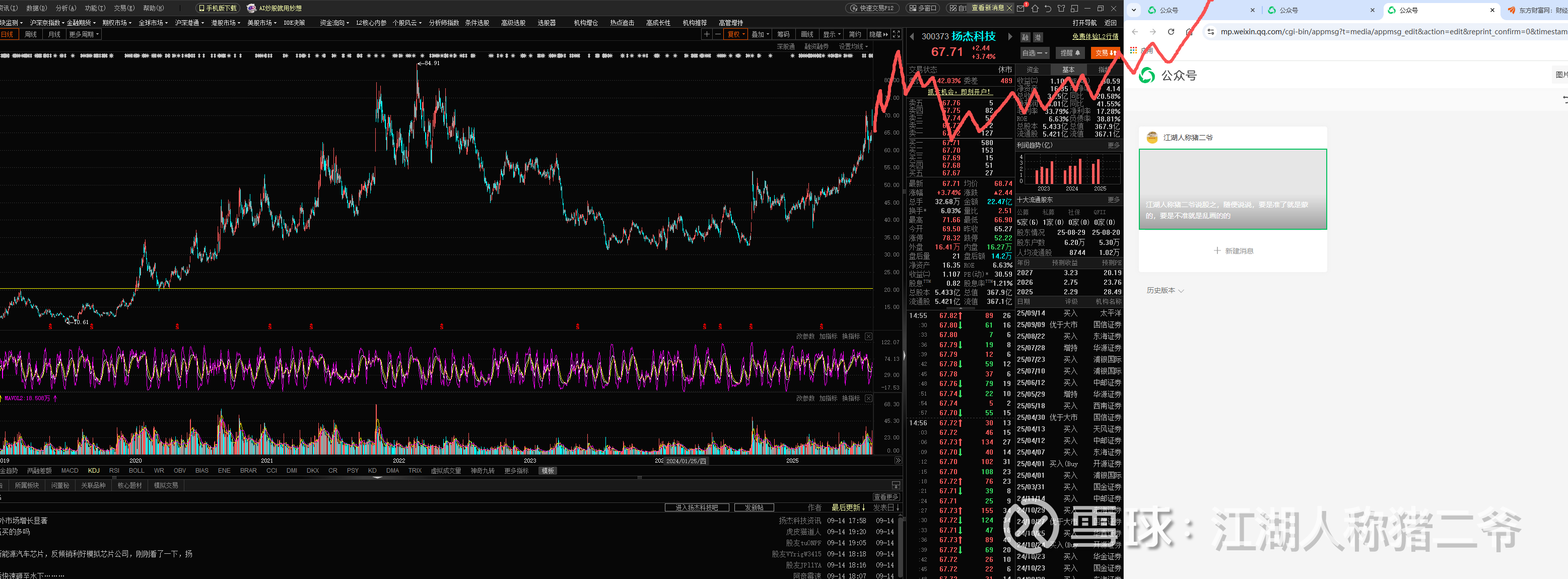Viewport: 1568px width, 579px height.
Task: Zoom in chart with plus icon
Action: coord(707,34)
